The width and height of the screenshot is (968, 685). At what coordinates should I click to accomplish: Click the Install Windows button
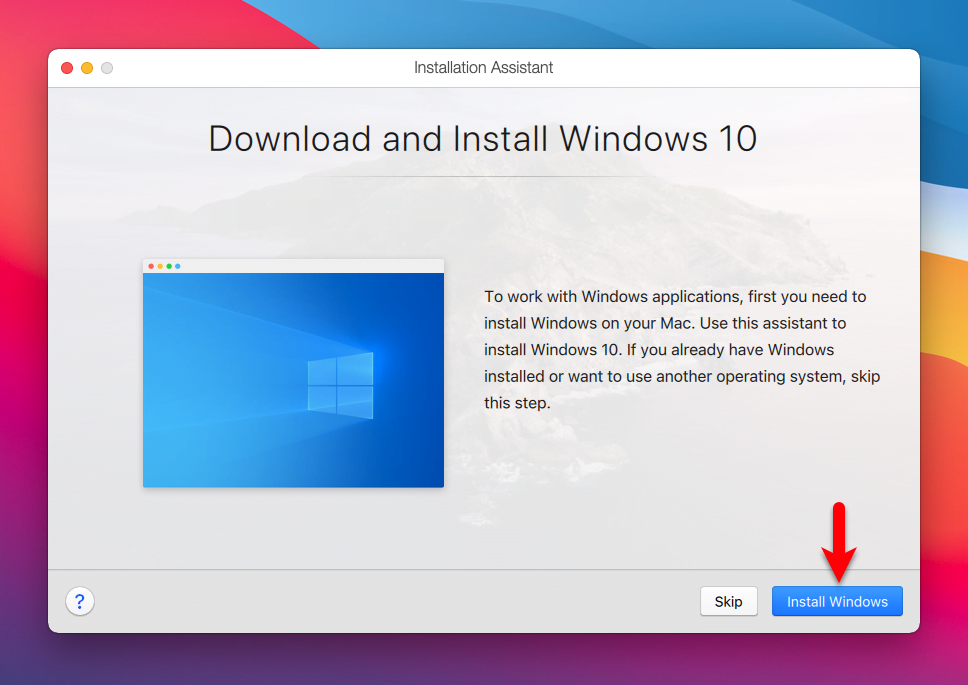(837, 601)
